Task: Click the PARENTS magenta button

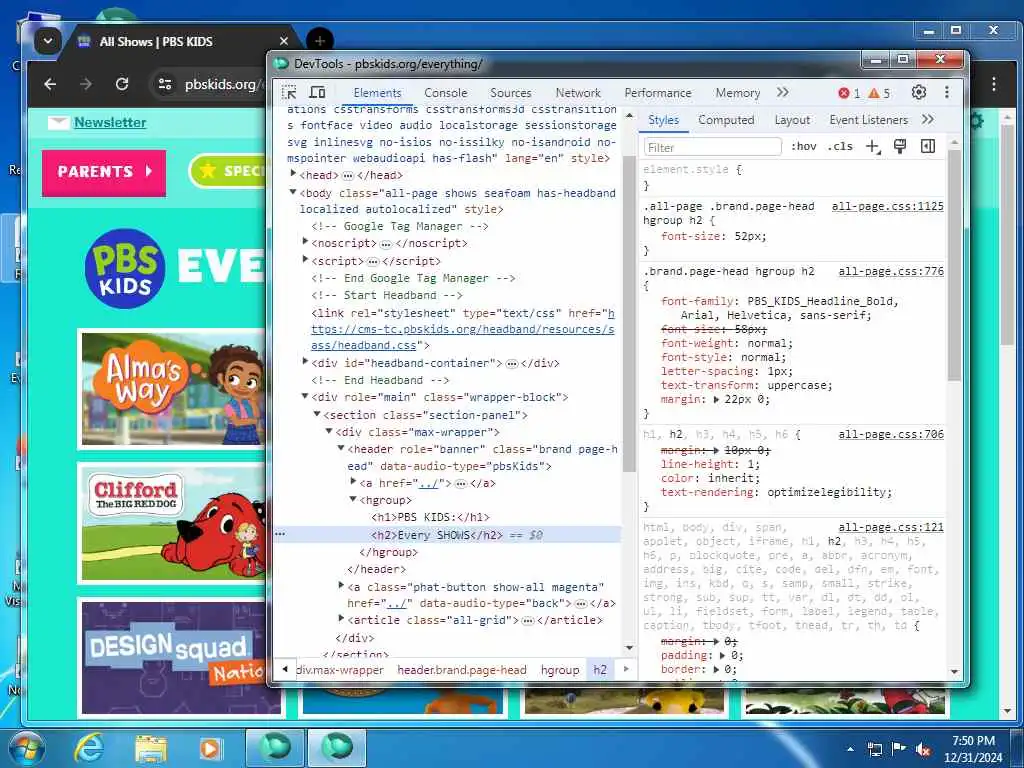Action: pos(104,172)
